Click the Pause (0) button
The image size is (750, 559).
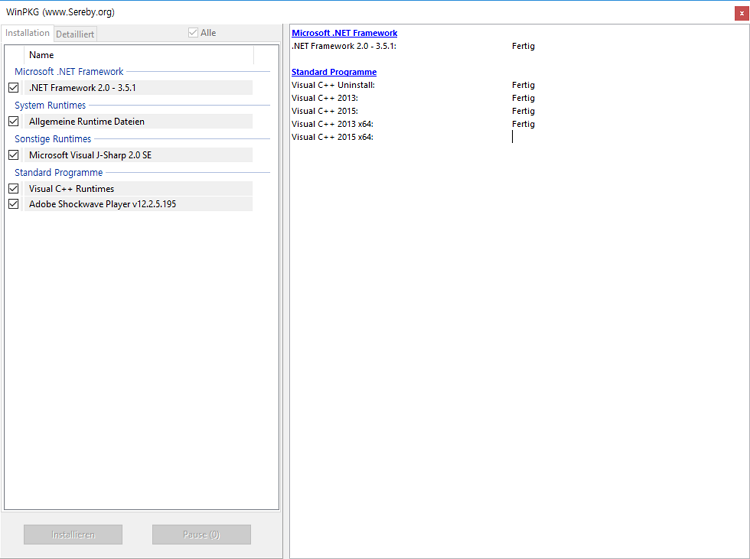pos(201,535)
